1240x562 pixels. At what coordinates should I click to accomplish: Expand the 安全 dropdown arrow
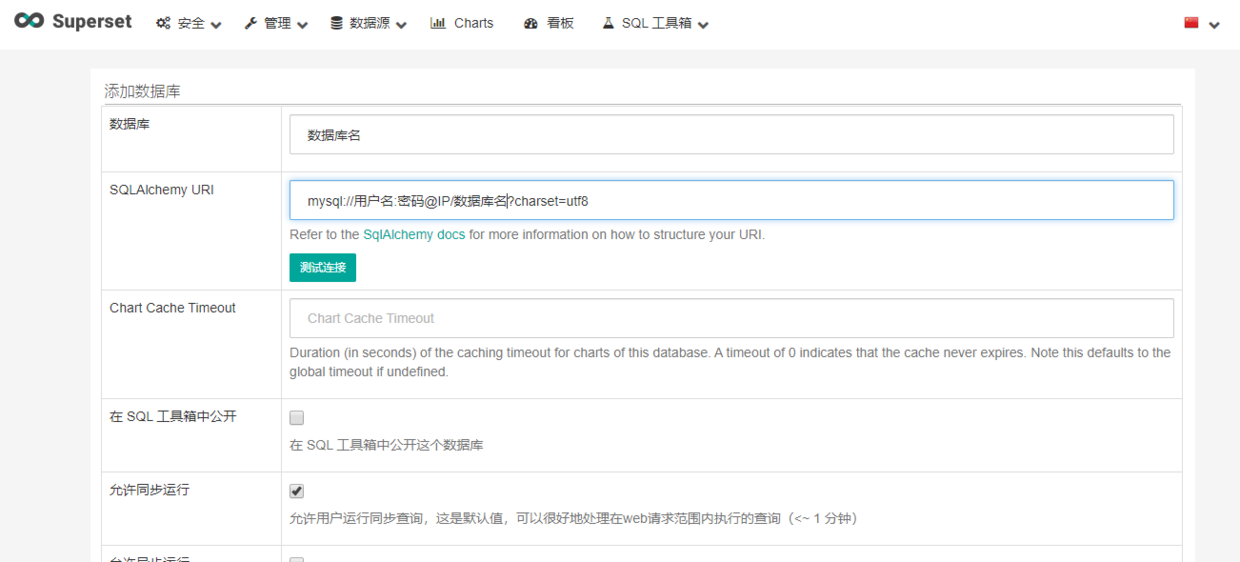point(216,25)
